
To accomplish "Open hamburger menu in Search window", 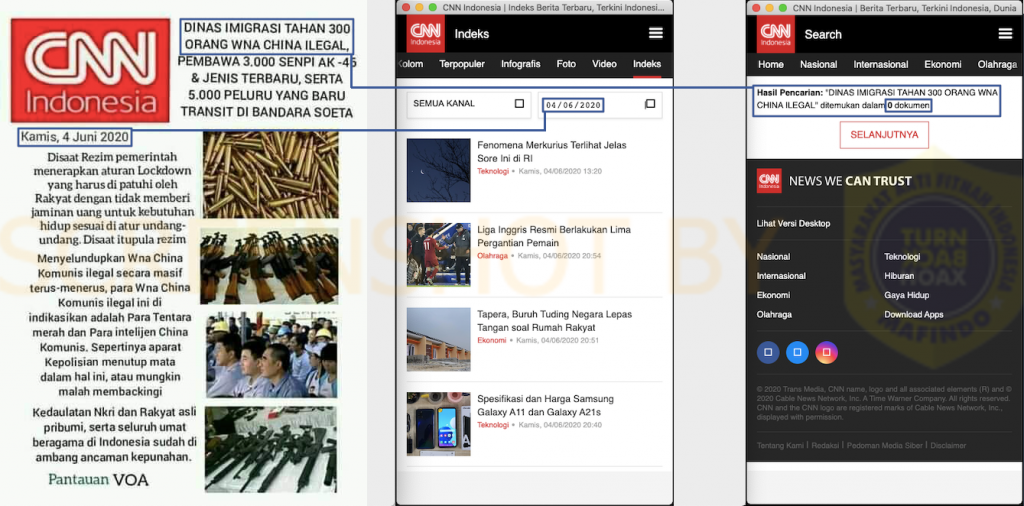I will [x=1005, y=34].
